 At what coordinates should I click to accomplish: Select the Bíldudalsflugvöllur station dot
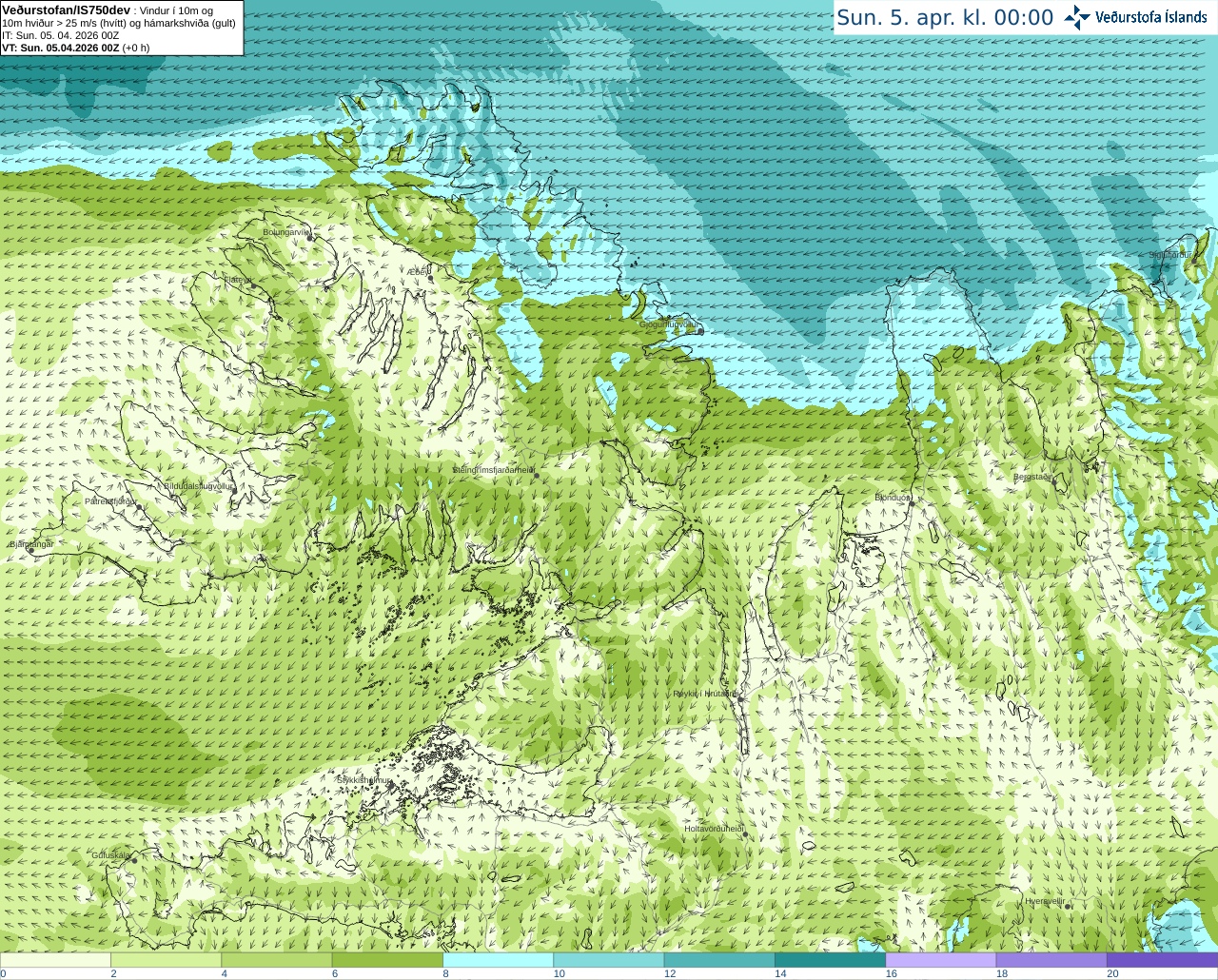(234, 491)
